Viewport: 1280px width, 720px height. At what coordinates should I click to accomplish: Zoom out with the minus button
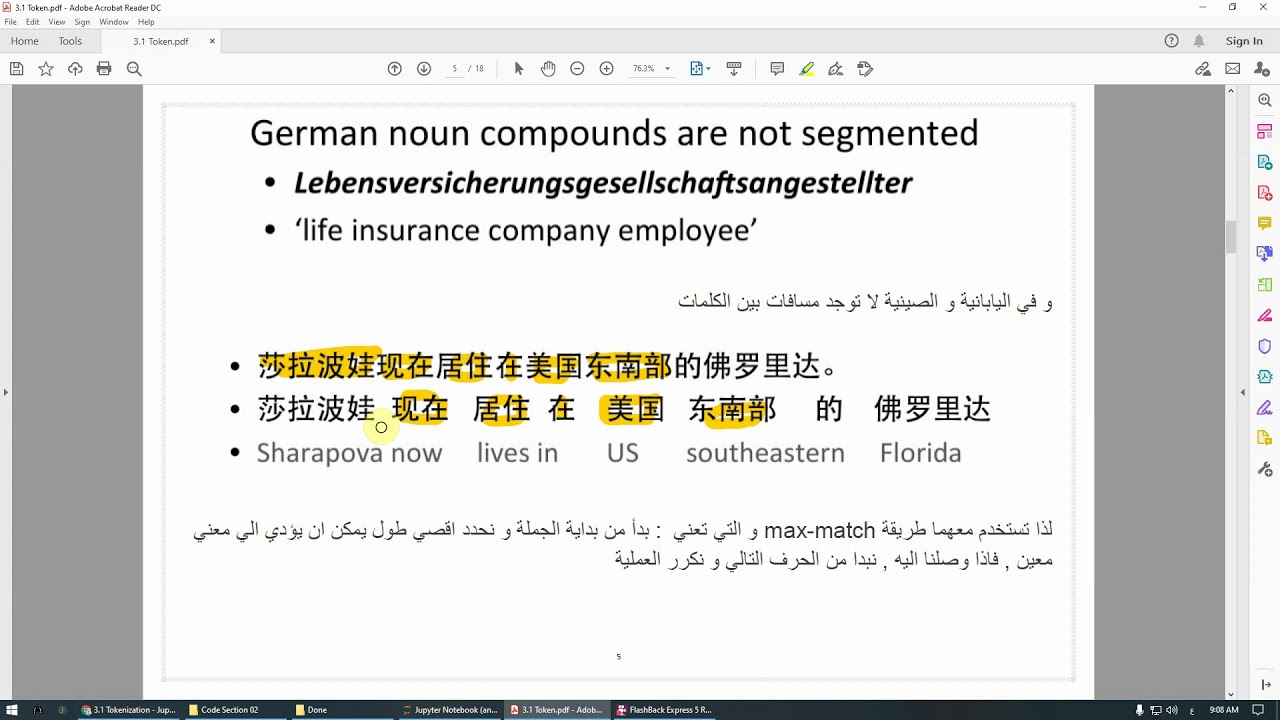(x=577, y=69)
